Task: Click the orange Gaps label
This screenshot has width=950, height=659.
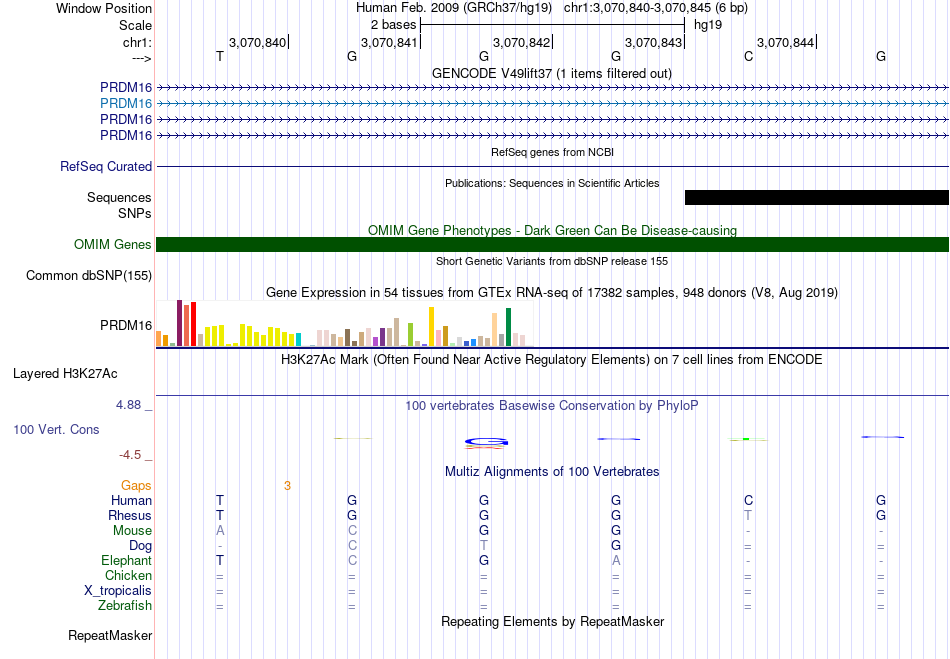Action: pos(136,485)
